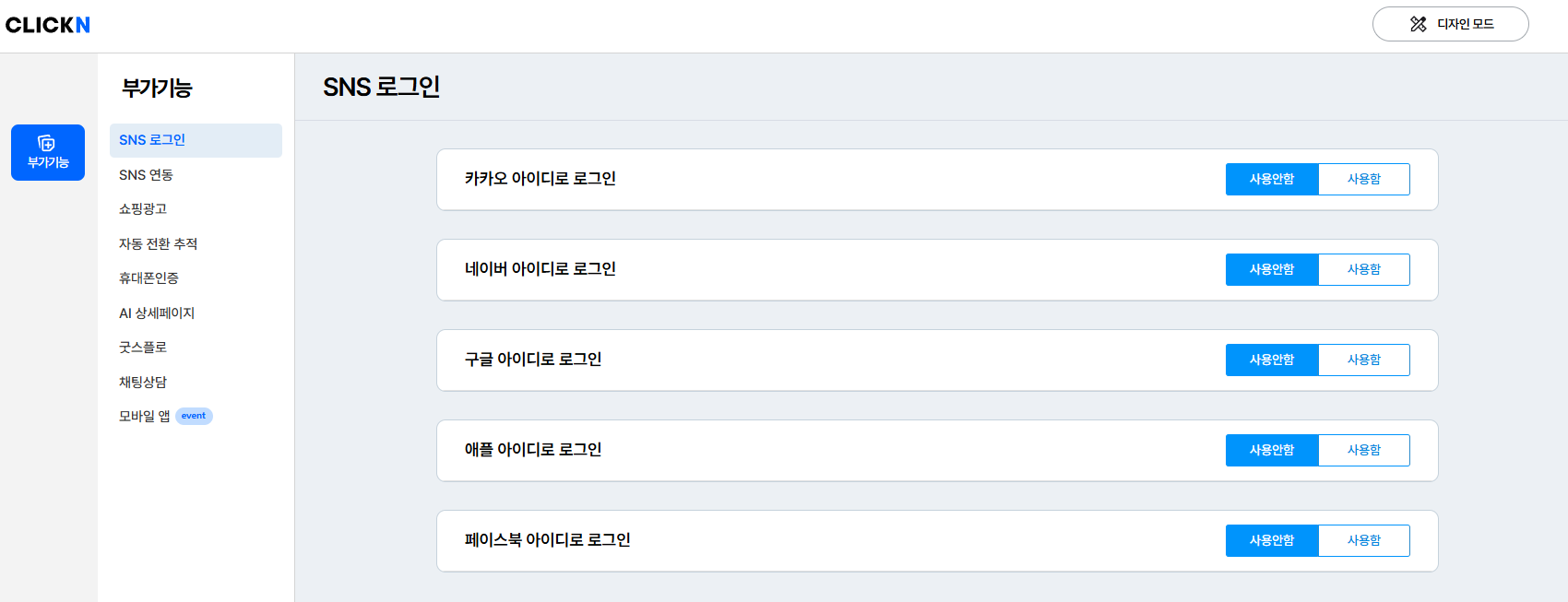Enable 페이스북 login with 사용함
The width and height of the screenshot is (1568, 602).
point(1363,541)
